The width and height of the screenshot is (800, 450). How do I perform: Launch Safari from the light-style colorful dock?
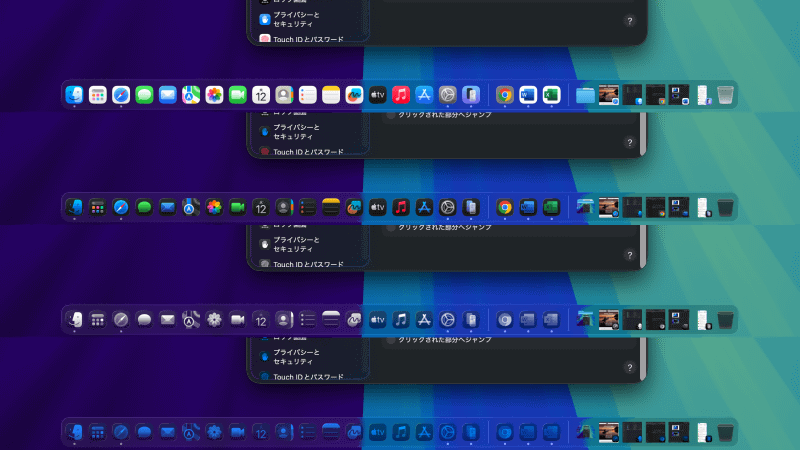[x=121, y=94]
